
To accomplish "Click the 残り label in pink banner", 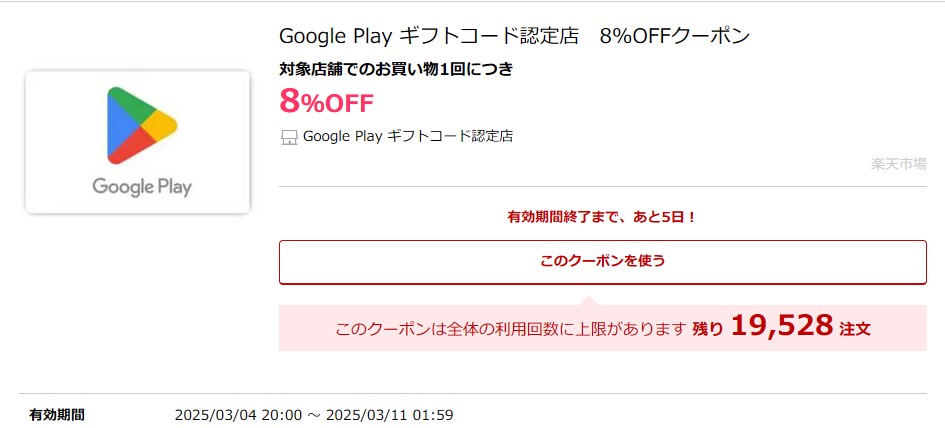I will click(x=707, y=329).
